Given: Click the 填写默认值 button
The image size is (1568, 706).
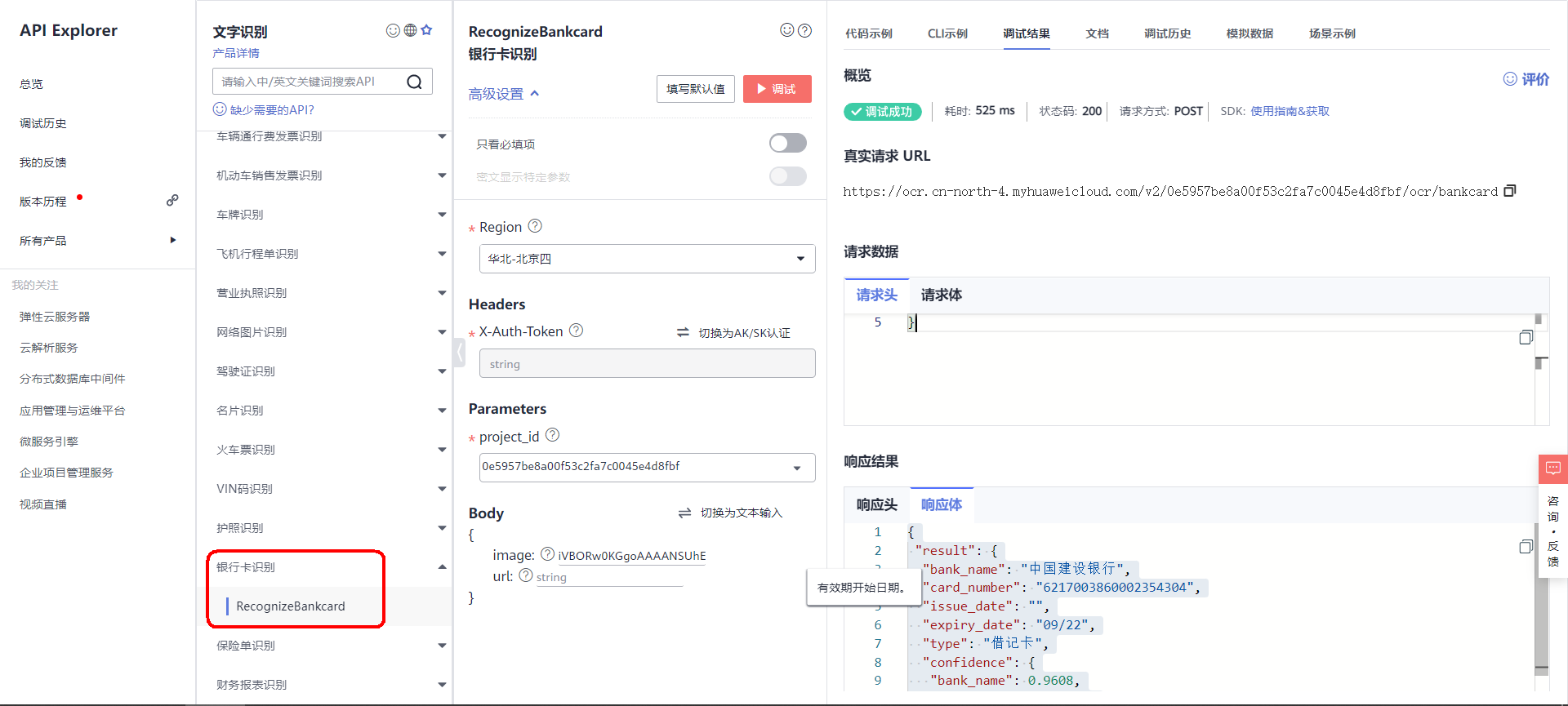Looking at the screenshot, I should click(x=696, y=89).
